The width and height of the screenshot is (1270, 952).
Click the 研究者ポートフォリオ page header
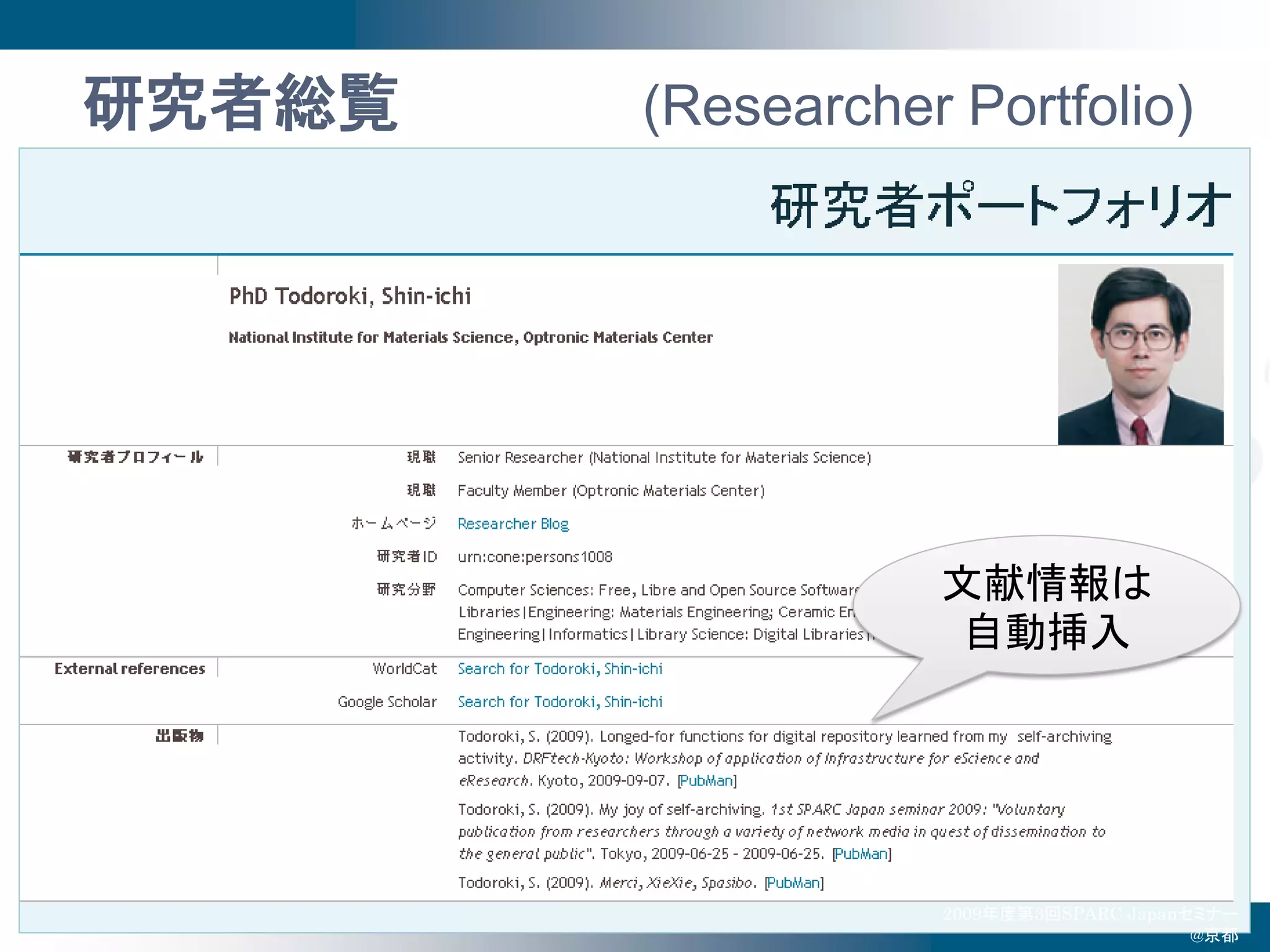click(1000, 205)
